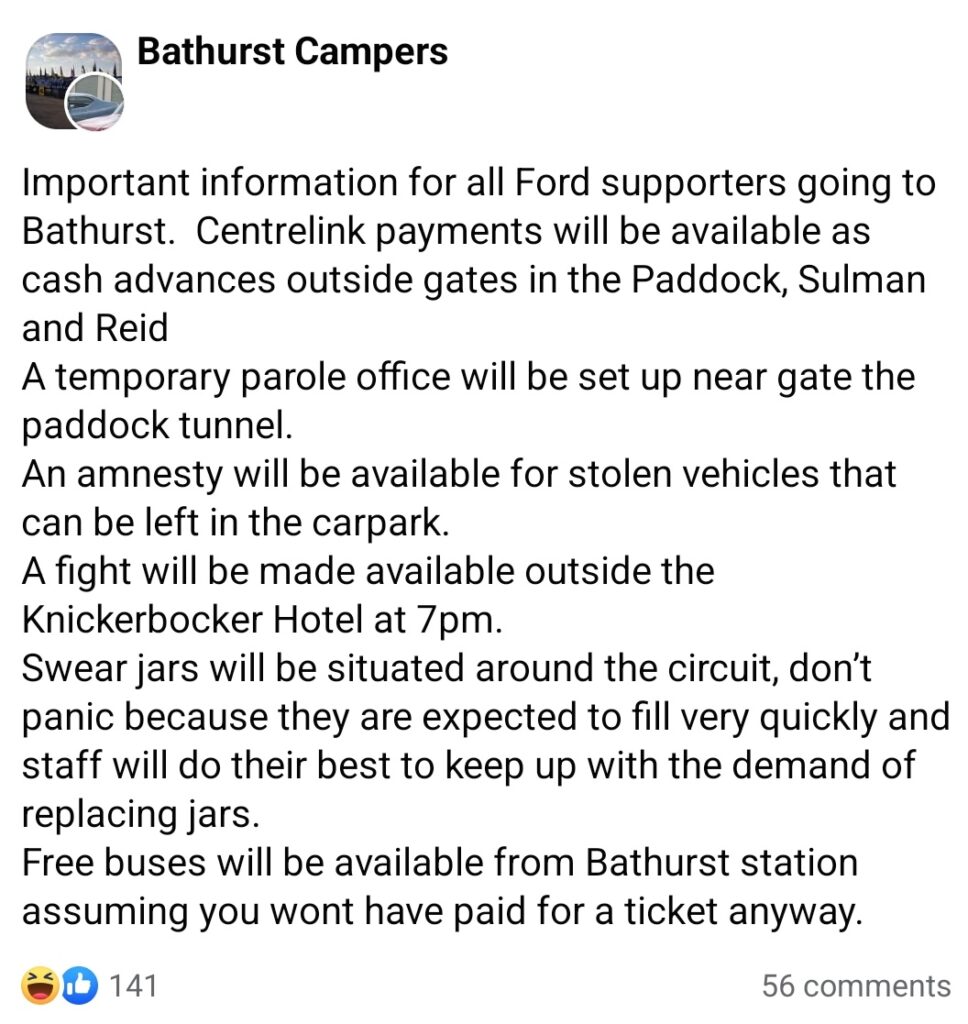Viewport: 968px width, 1024px height.
Task: Open the Bathurst Campers page name
Action: click(292, 52)
